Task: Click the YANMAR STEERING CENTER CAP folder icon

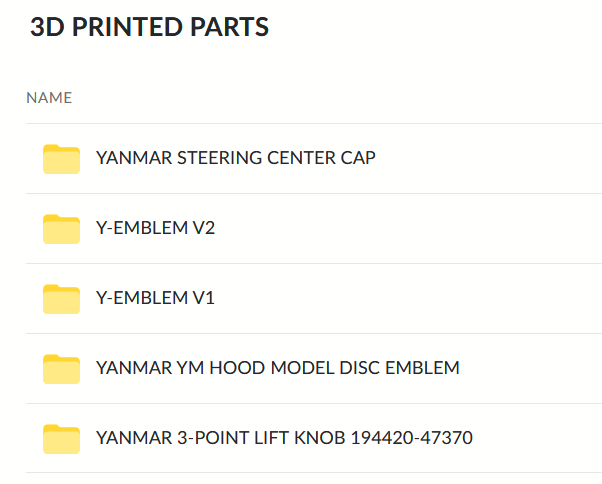Action: click(61, 159)
